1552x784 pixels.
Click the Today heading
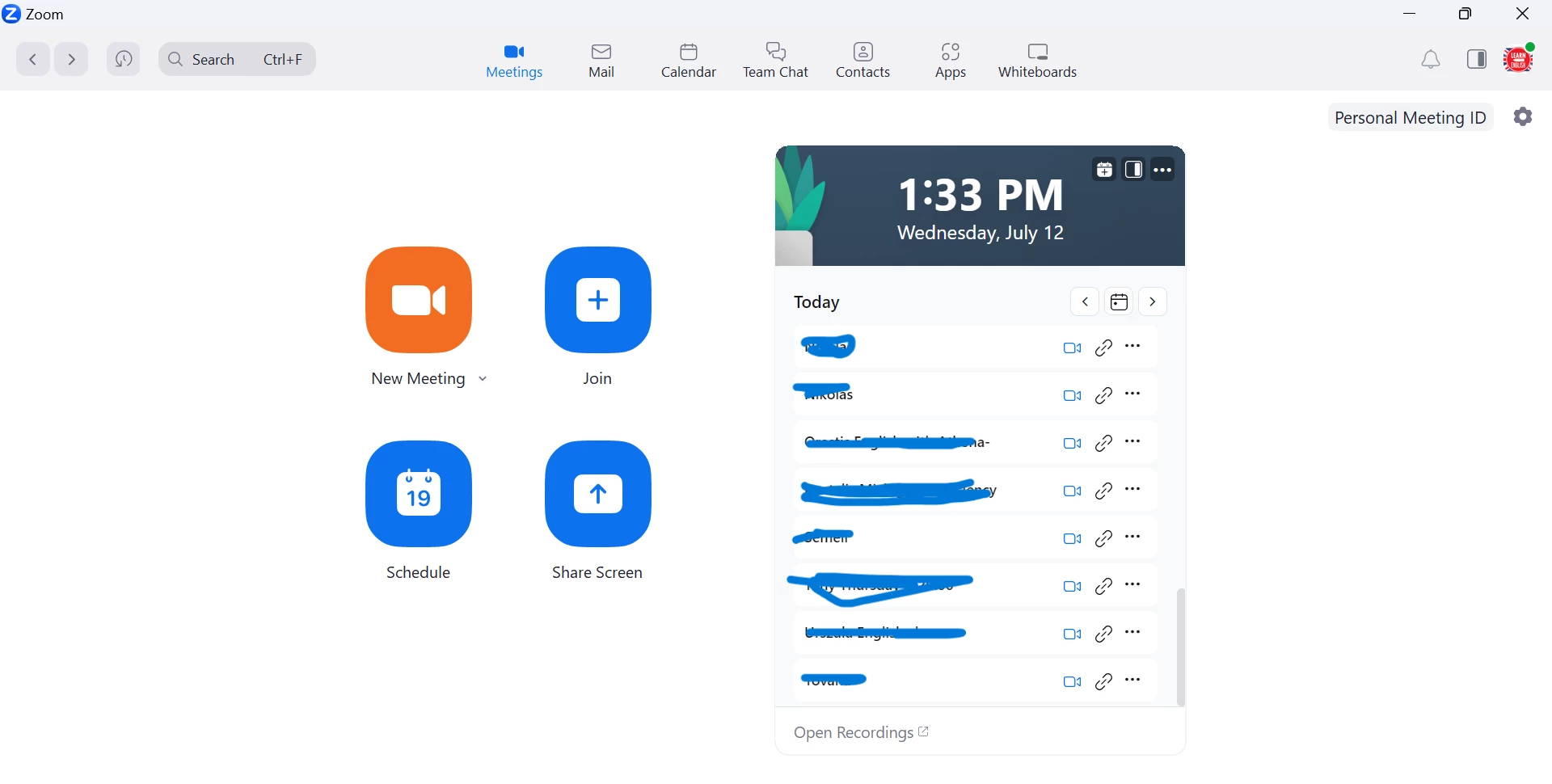click(818, 304)
